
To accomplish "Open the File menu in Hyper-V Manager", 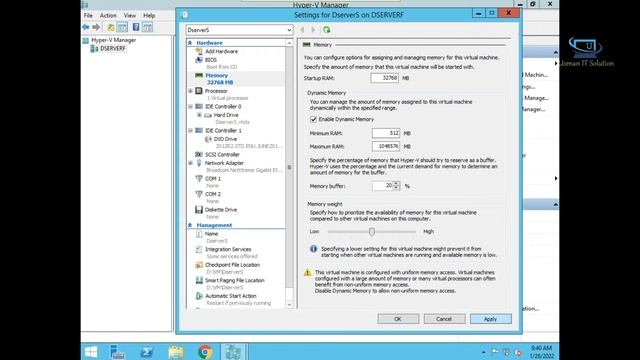I will pyautogui.click(x=88, y=16).
